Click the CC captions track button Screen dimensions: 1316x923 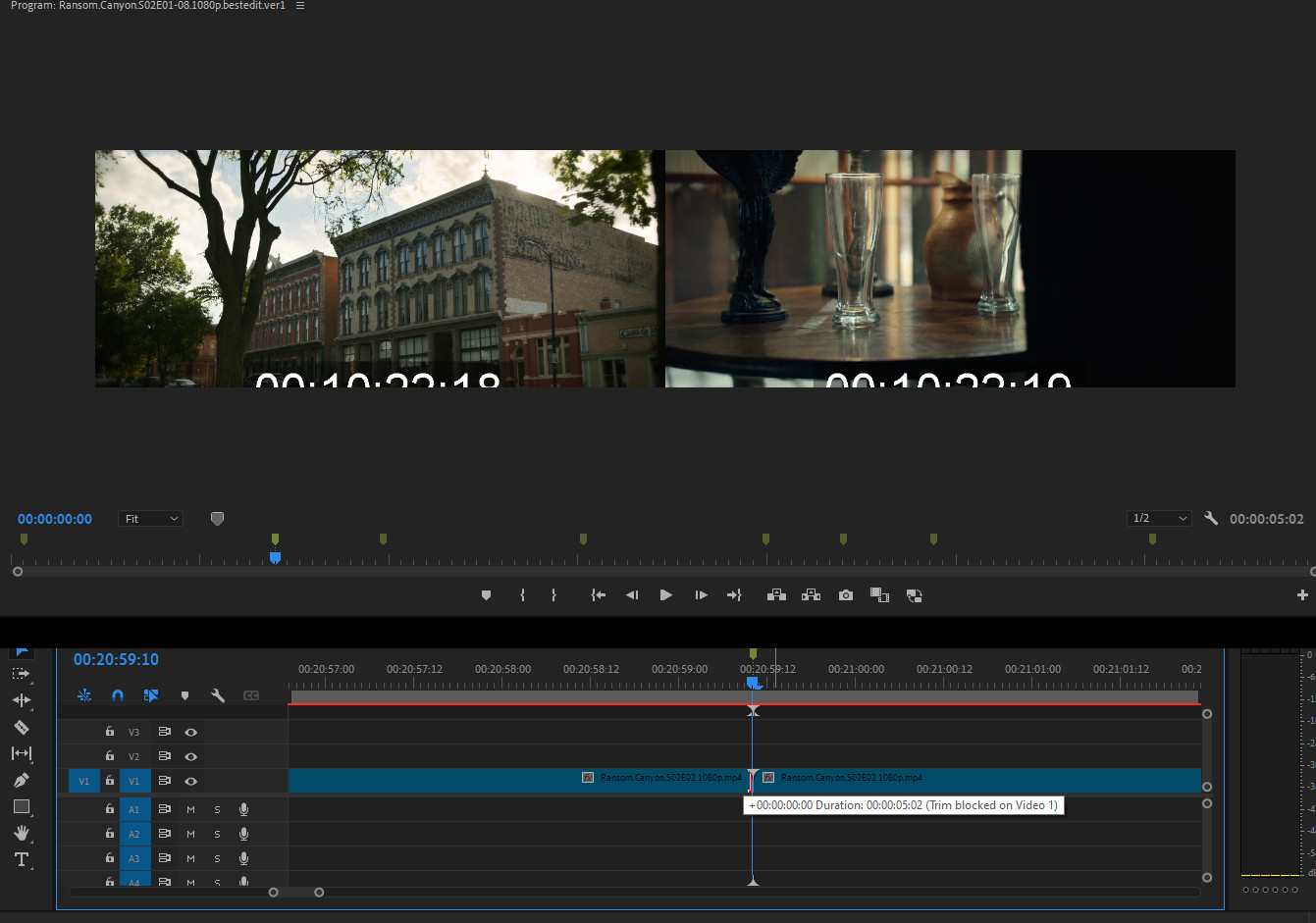click(251, 695)
